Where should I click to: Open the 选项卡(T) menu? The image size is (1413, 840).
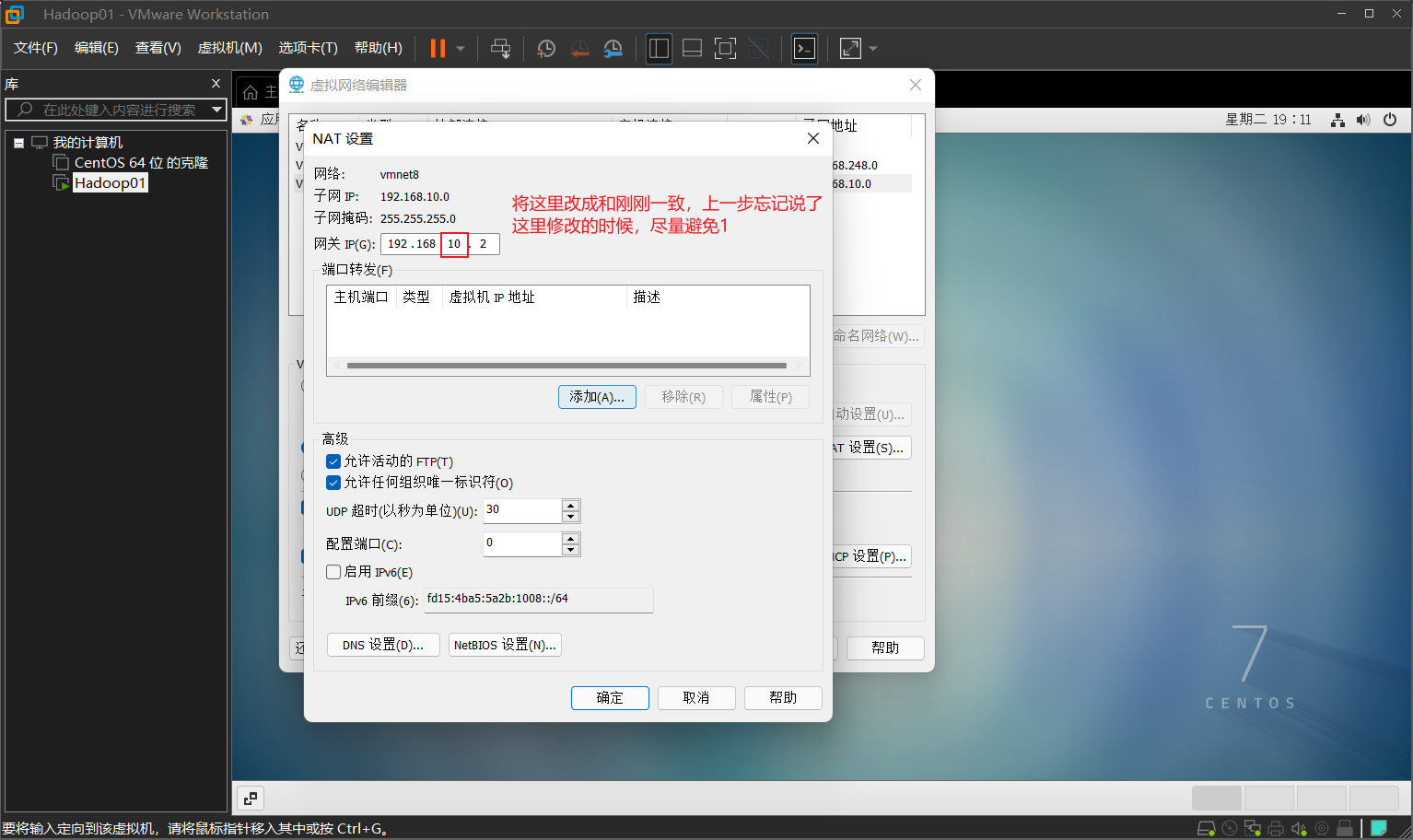[309, 48]
